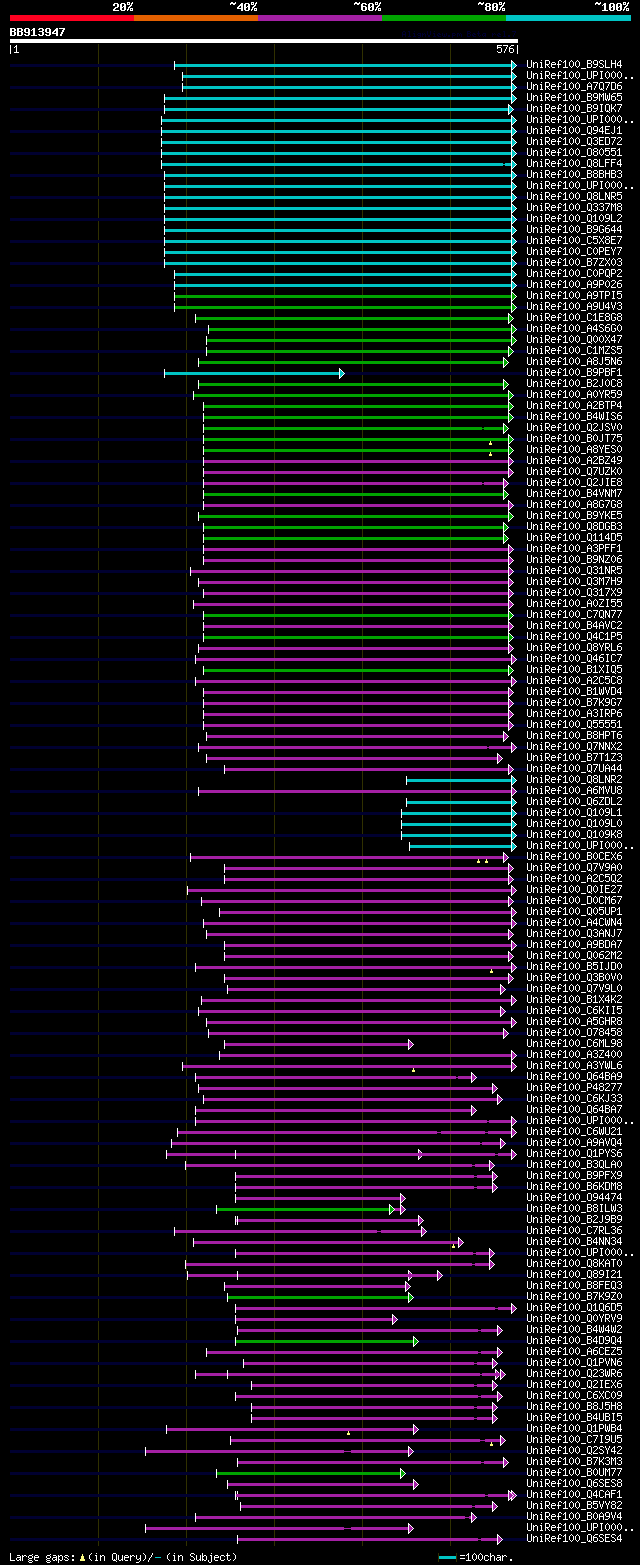Click the orange ~40% identity legend bar
Image resolution: width=640 pixels, height=1565 pixels.
tap(195, 17)
